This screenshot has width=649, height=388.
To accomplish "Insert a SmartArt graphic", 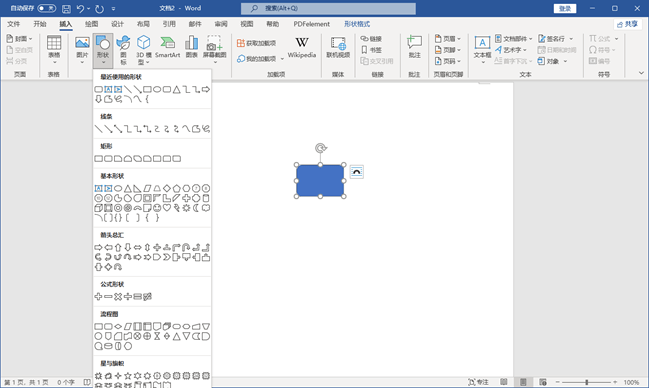I will pos(167,47).
